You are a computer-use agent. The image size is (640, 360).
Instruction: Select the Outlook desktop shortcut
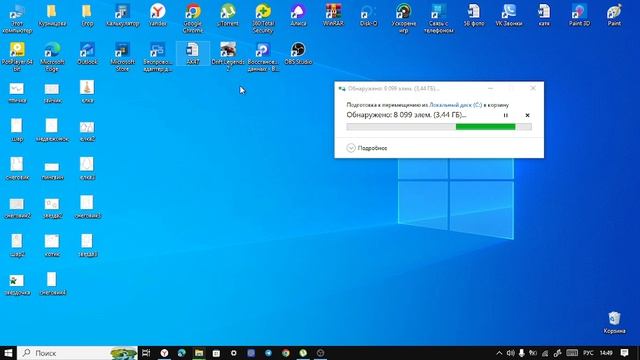click(x=87, y=53)
